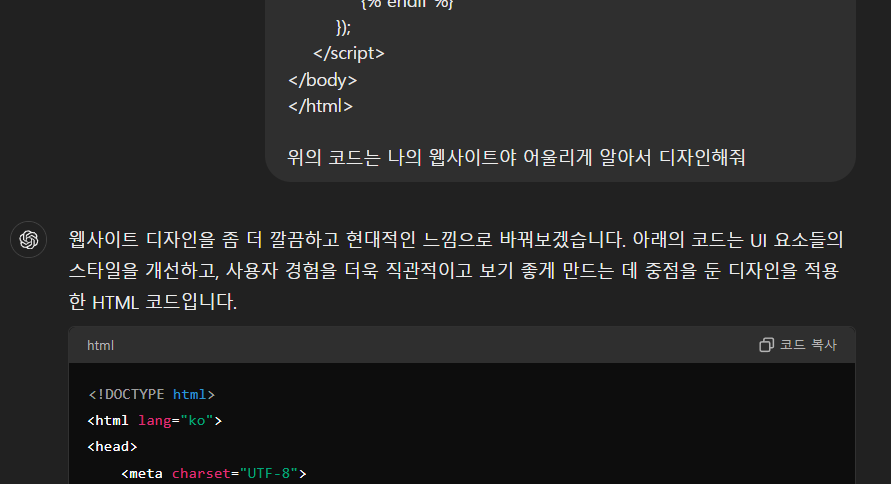891x484 pixels.
Task: Click the ChatGPT assistant avatar icon
Action: (28, 240)
